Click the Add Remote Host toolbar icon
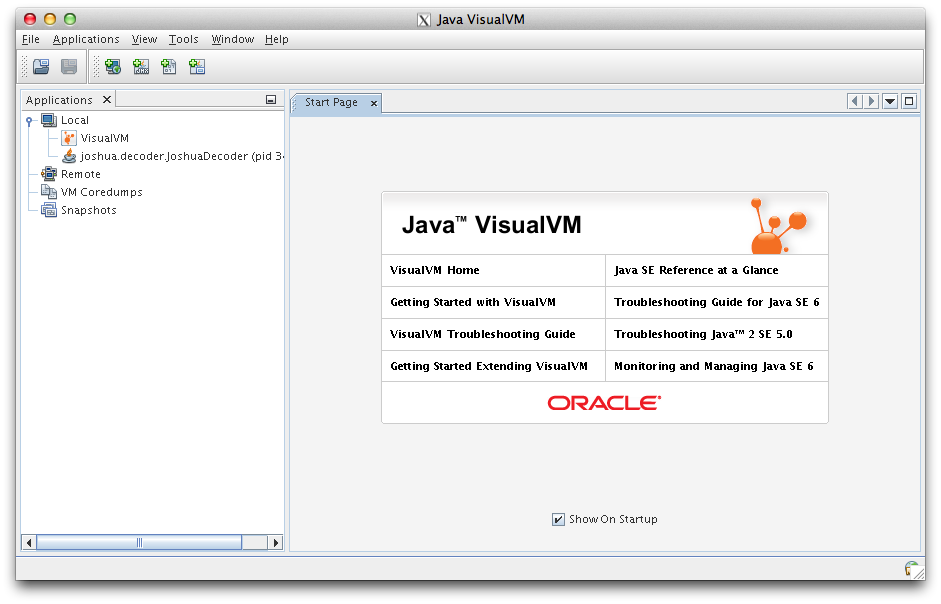This screenshot has height=604, width=941. click(x=113, y=67)
